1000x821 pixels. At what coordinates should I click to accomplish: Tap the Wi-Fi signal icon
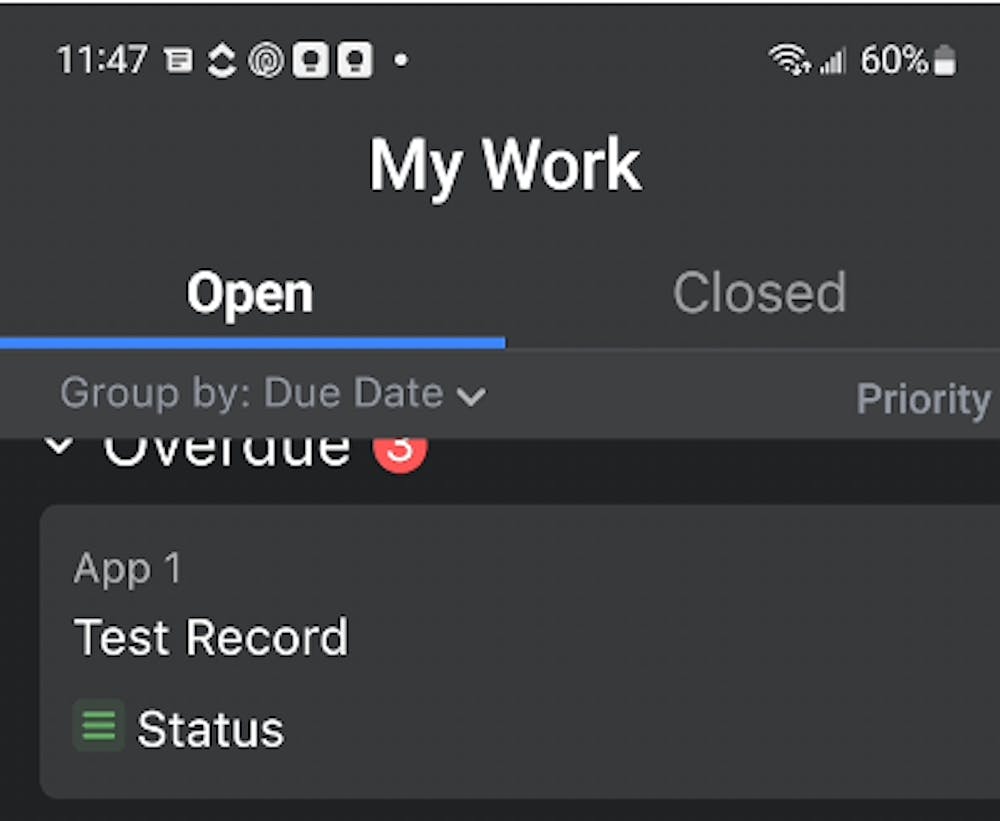click(x=790, y=62)
